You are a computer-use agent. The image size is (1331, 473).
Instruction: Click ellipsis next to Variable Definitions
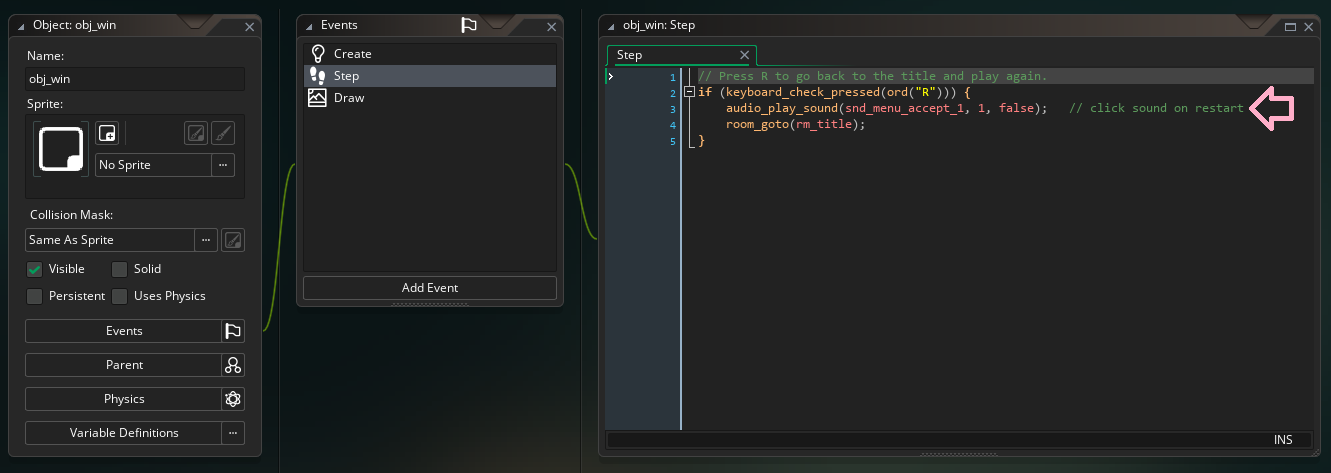click(233, 433)
